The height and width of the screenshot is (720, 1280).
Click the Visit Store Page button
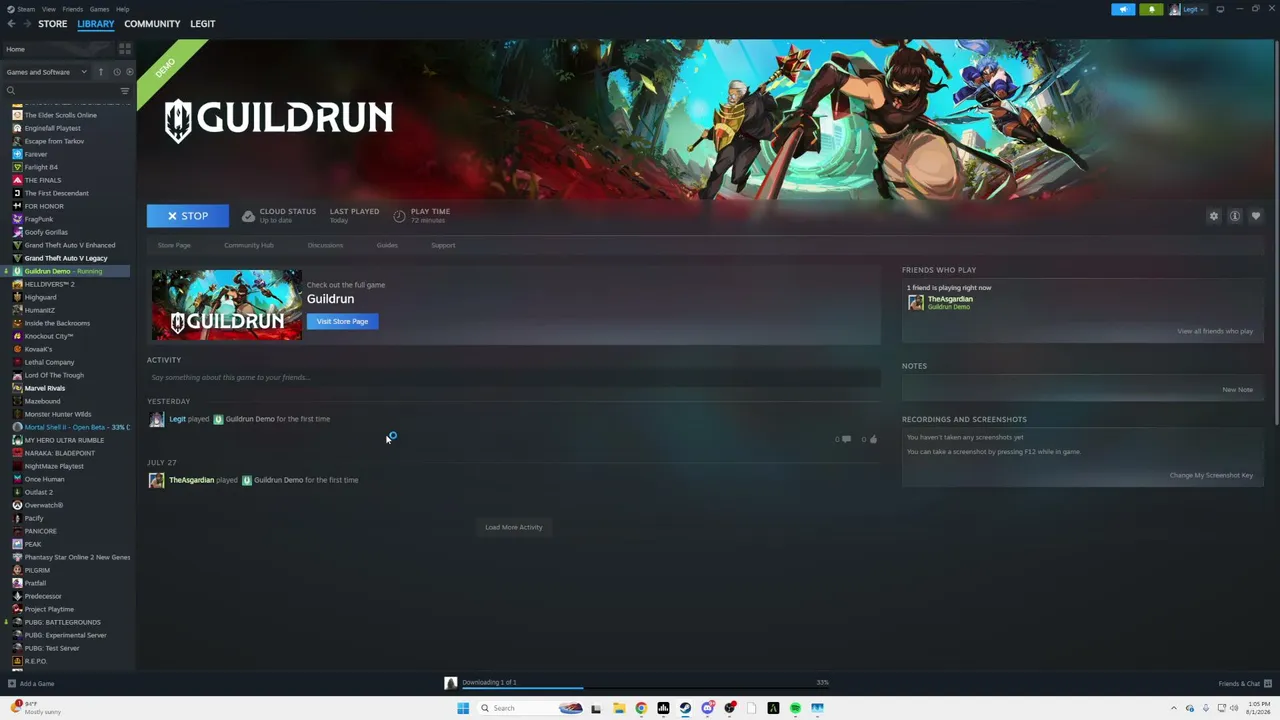click(x=342, y=322)
